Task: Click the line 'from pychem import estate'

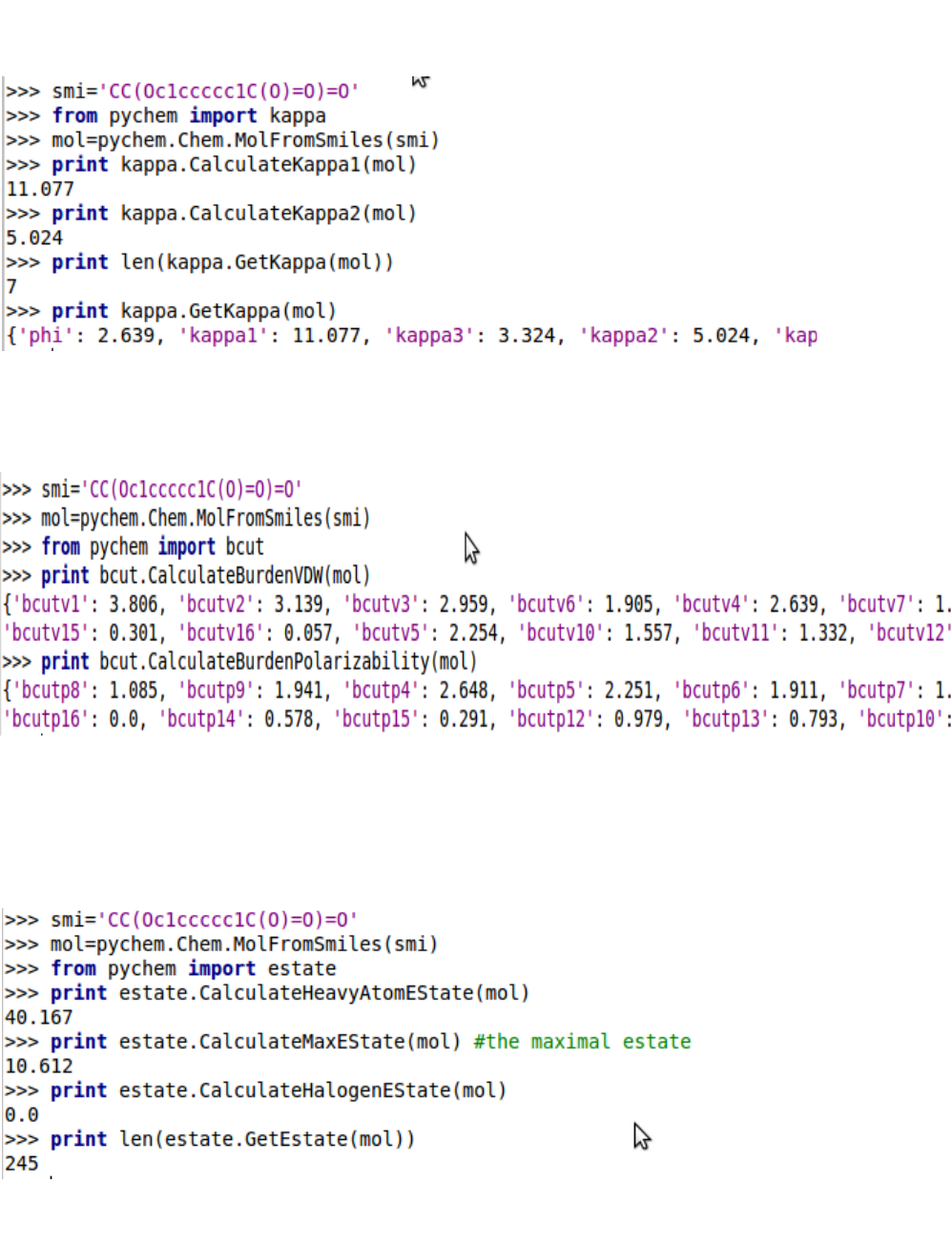Action: click(194, 968)
